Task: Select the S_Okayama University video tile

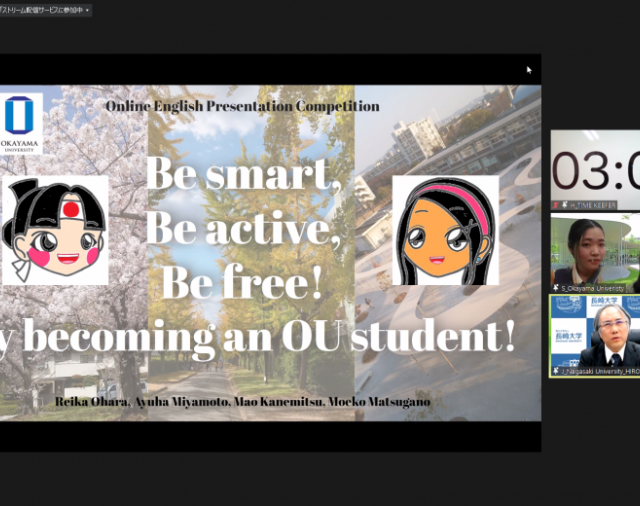Action: point(595,253)
